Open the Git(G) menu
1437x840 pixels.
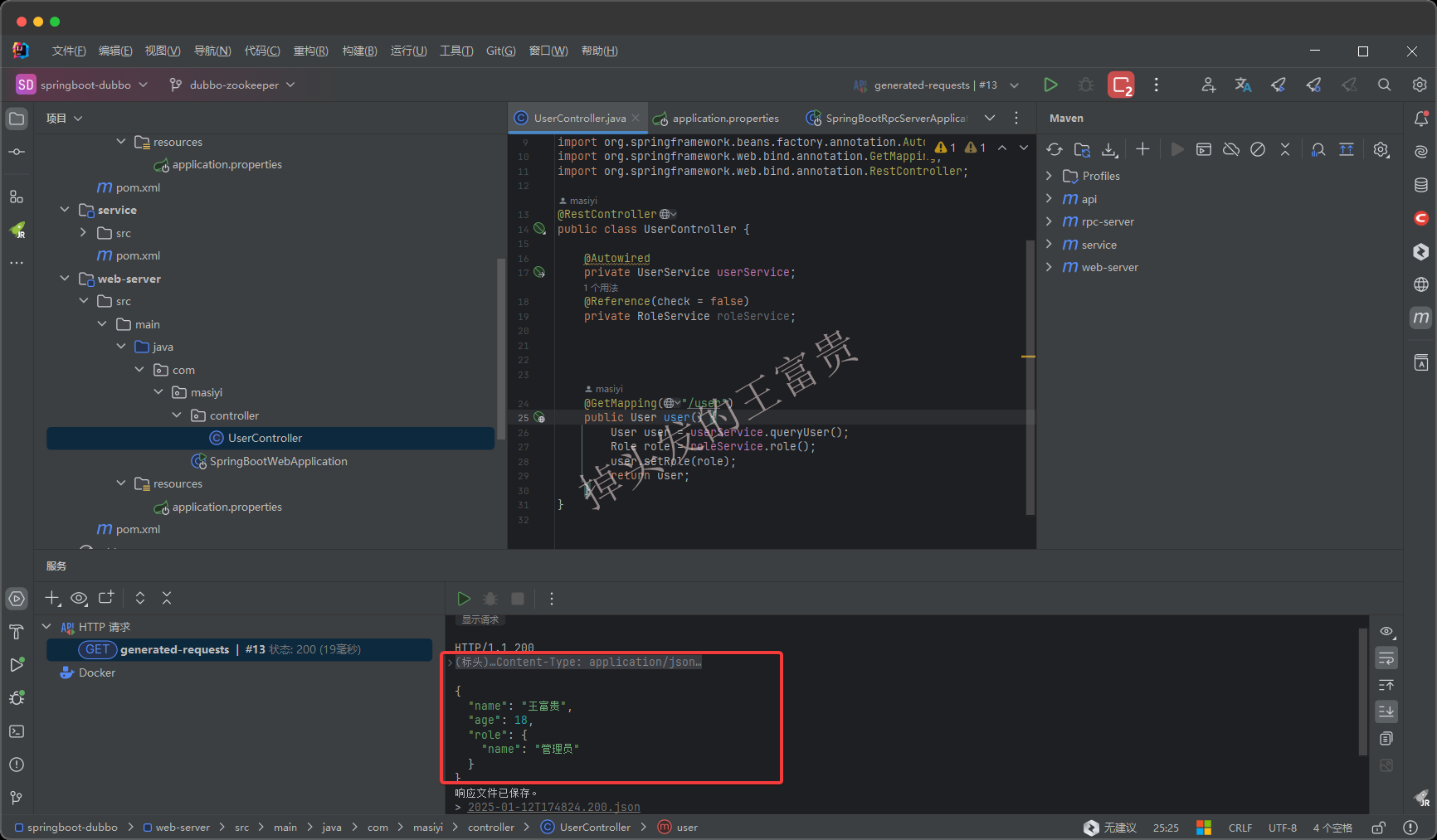pos(501,51)
